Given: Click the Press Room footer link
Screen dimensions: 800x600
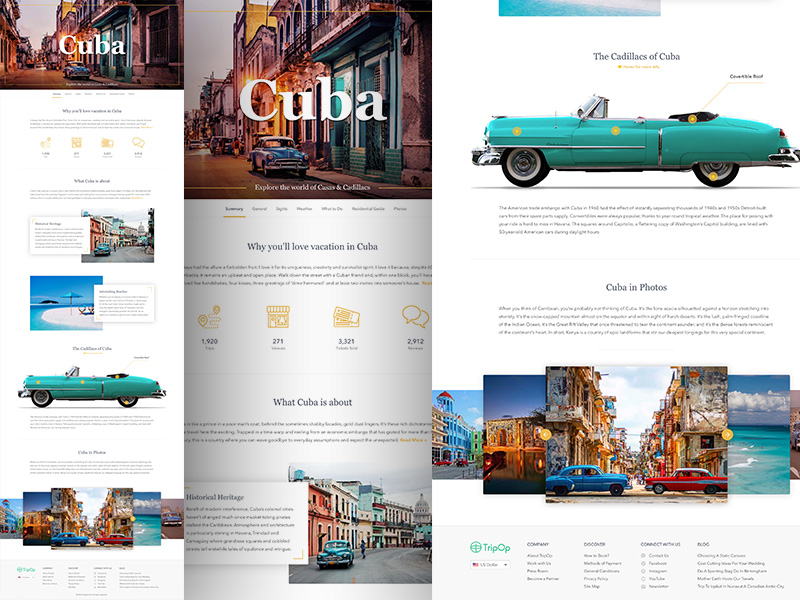Looking at the screenshot, I should (537, 571).
